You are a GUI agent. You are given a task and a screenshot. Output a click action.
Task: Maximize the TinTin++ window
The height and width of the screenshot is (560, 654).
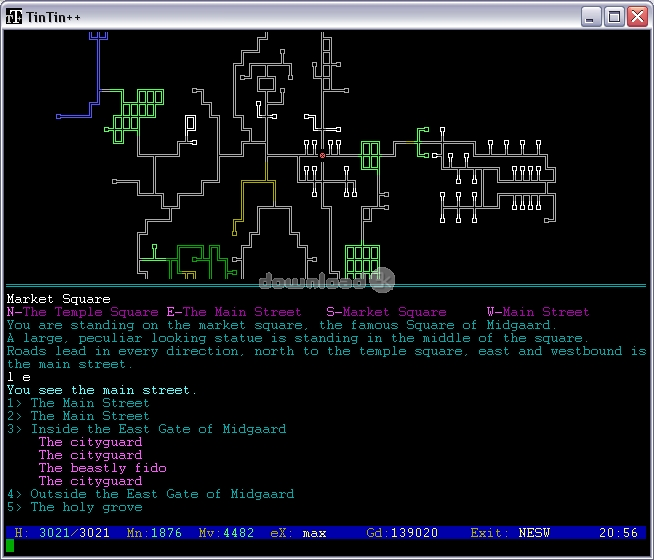[614, 16]
